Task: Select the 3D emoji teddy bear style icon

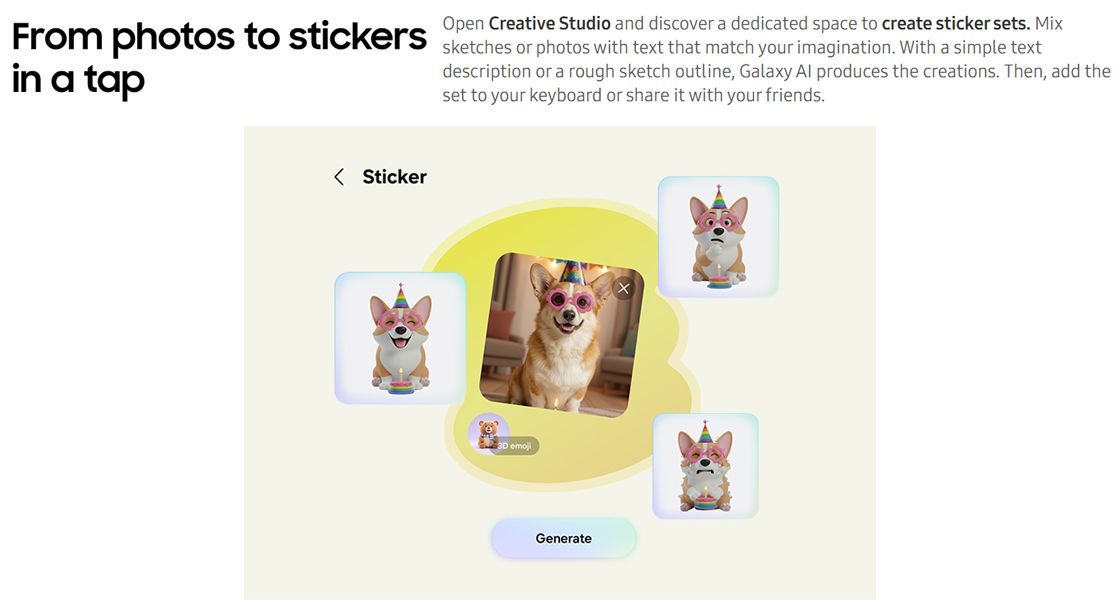Action: [x=488, y=433]
